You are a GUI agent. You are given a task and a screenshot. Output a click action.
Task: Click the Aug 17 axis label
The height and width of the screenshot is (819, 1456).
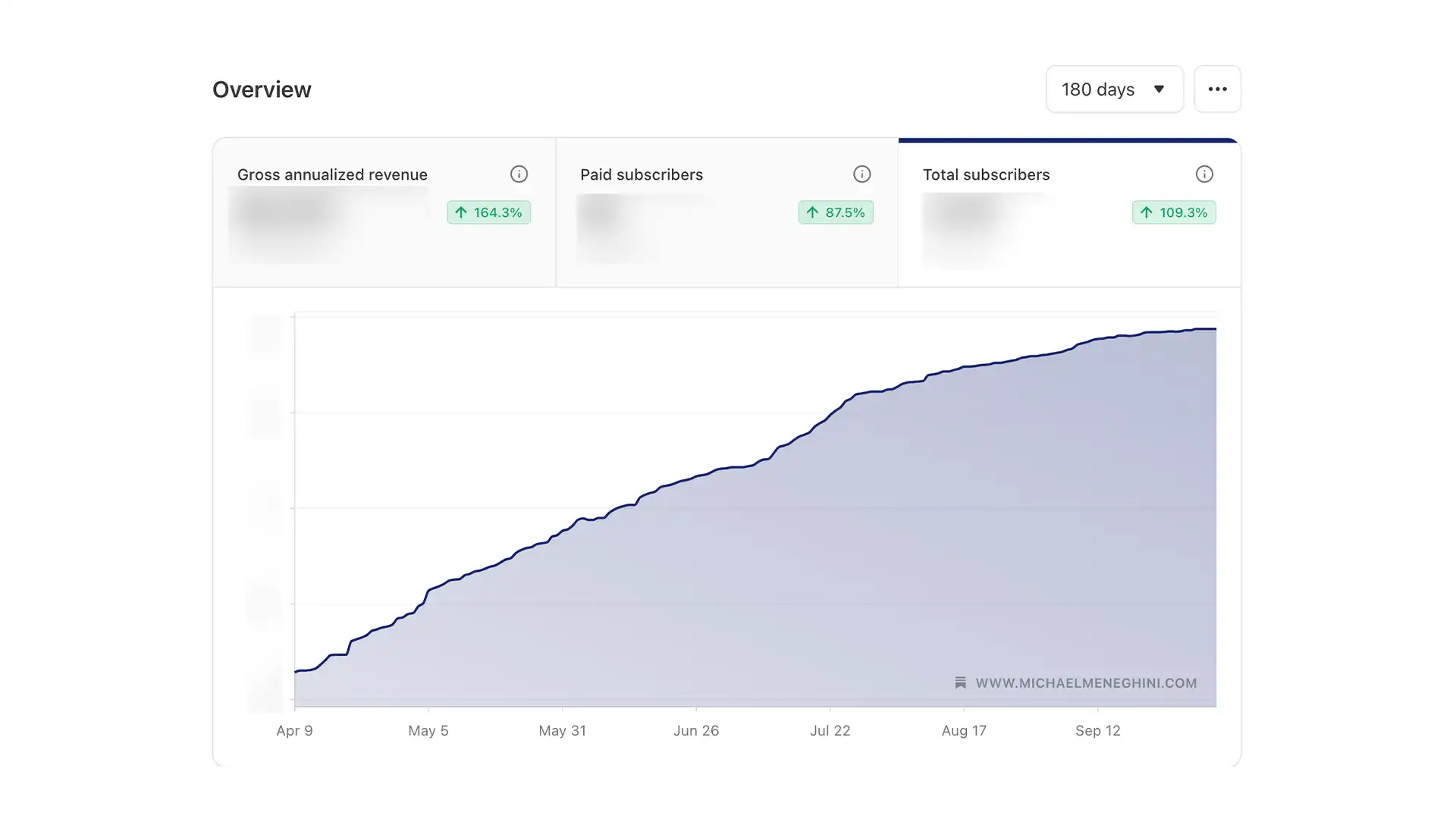(964, 731)
